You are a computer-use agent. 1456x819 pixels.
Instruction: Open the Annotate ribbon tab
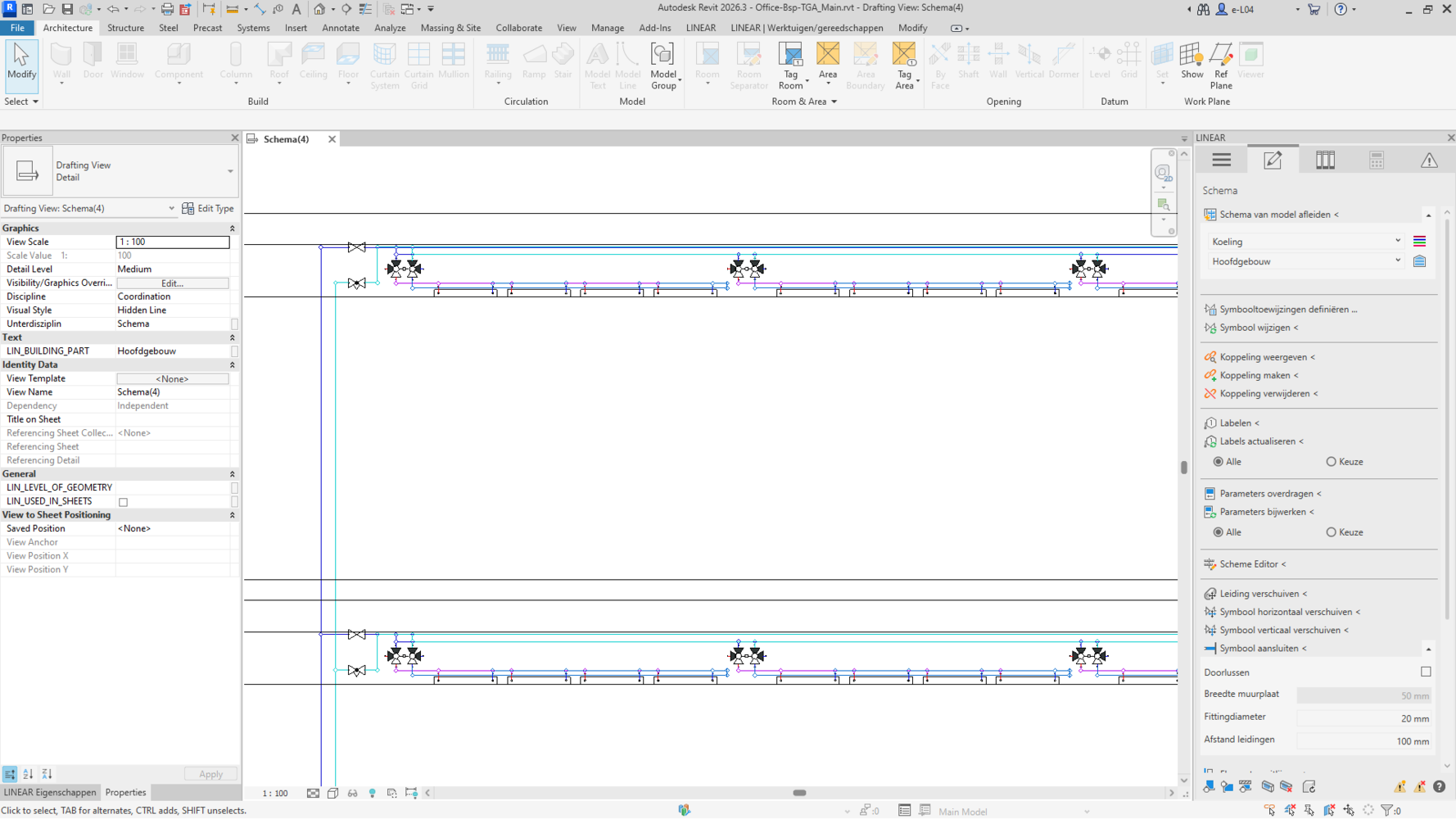[x=341, y=28]
